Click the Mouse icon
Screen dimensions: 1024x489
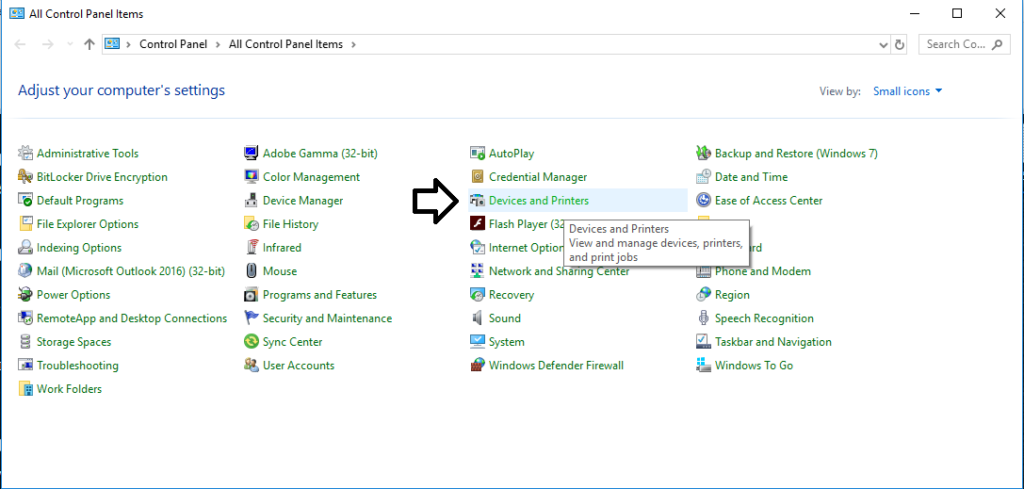[x=251, y=271]
